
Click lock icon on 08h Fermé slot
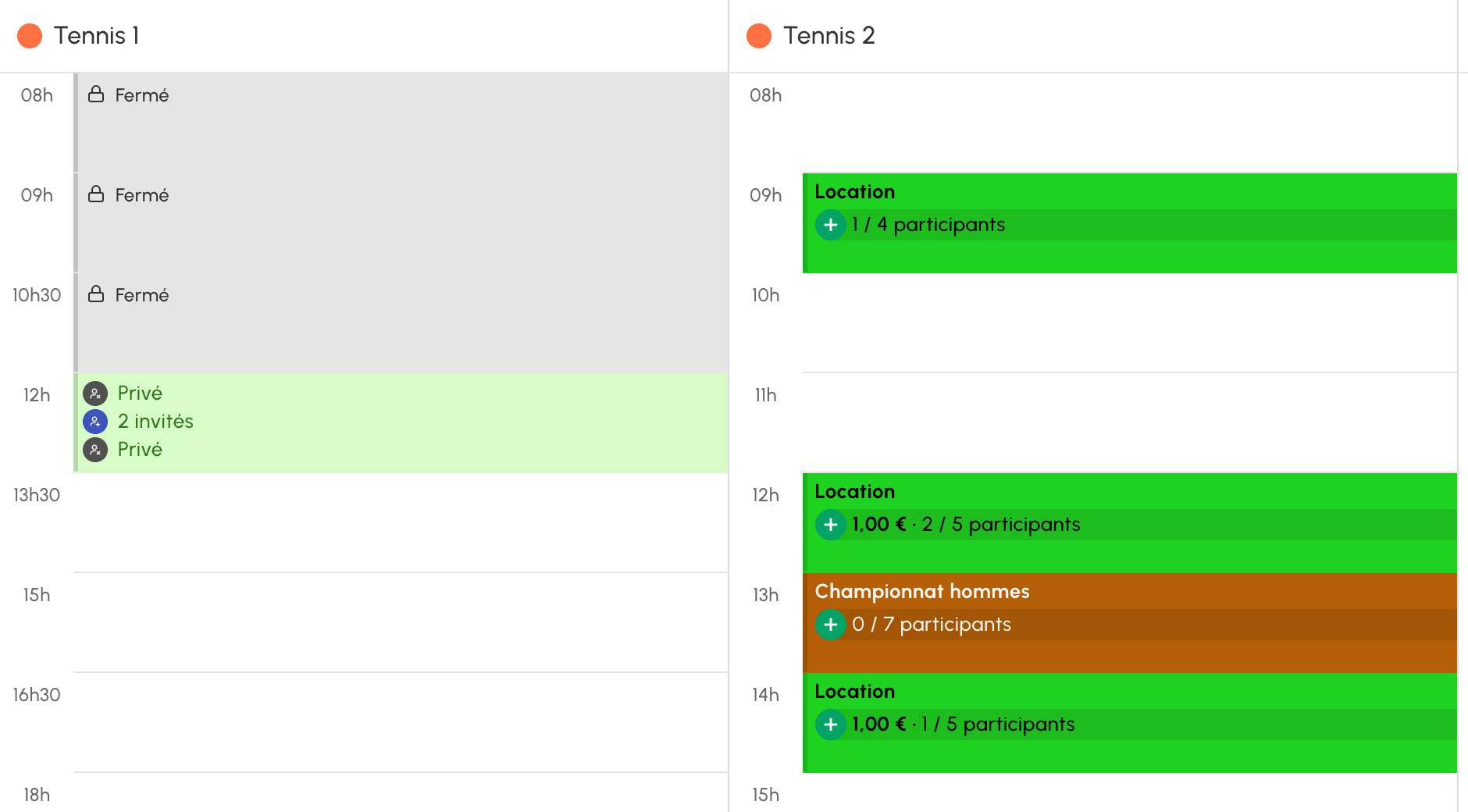96,94
